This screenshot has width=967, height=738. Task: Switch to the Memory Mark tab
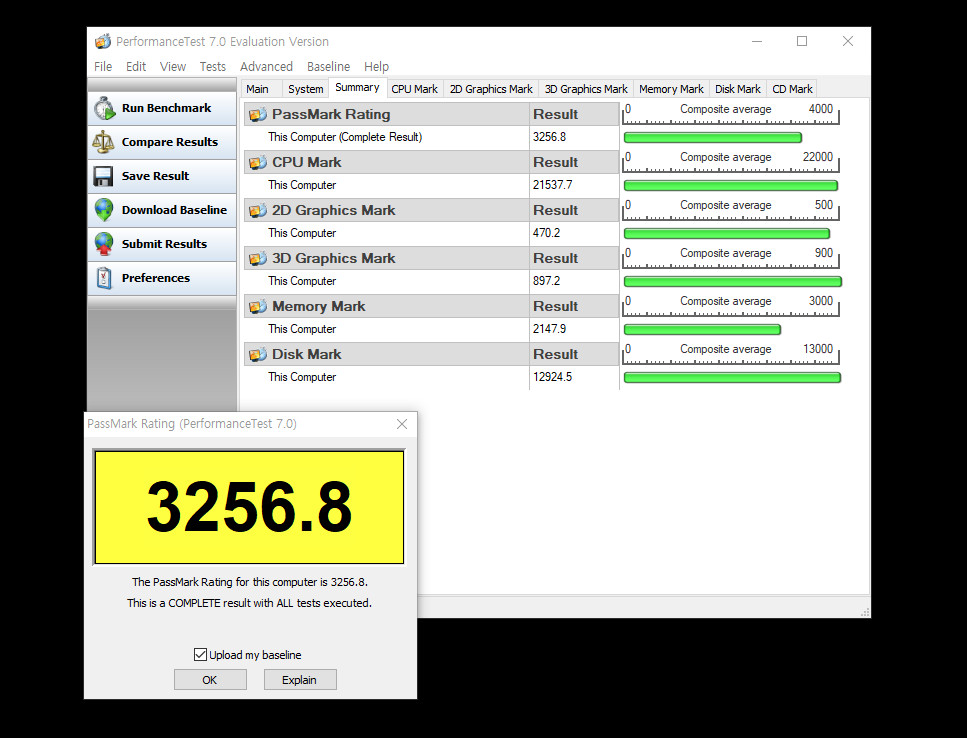pyautogui.click(x=671, y=89)
